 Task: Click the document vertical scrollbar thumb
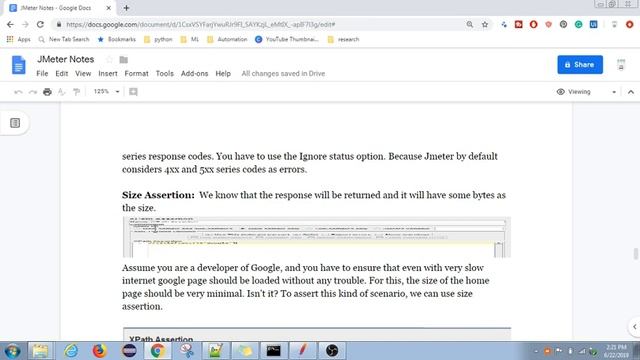coord(636,253)
